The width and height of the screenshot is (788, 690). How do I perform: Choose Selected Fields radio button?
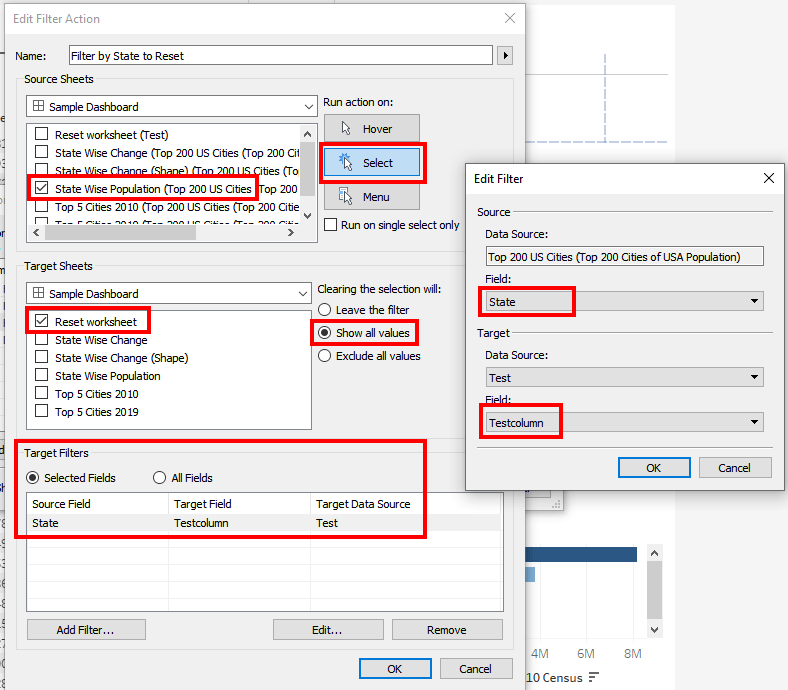click(x=33, y=477)
